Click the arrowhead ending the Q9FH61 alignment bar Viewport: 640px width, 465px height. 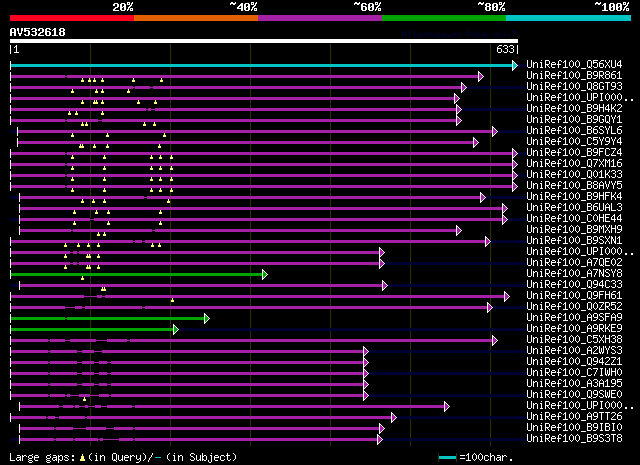coord(507,297)
